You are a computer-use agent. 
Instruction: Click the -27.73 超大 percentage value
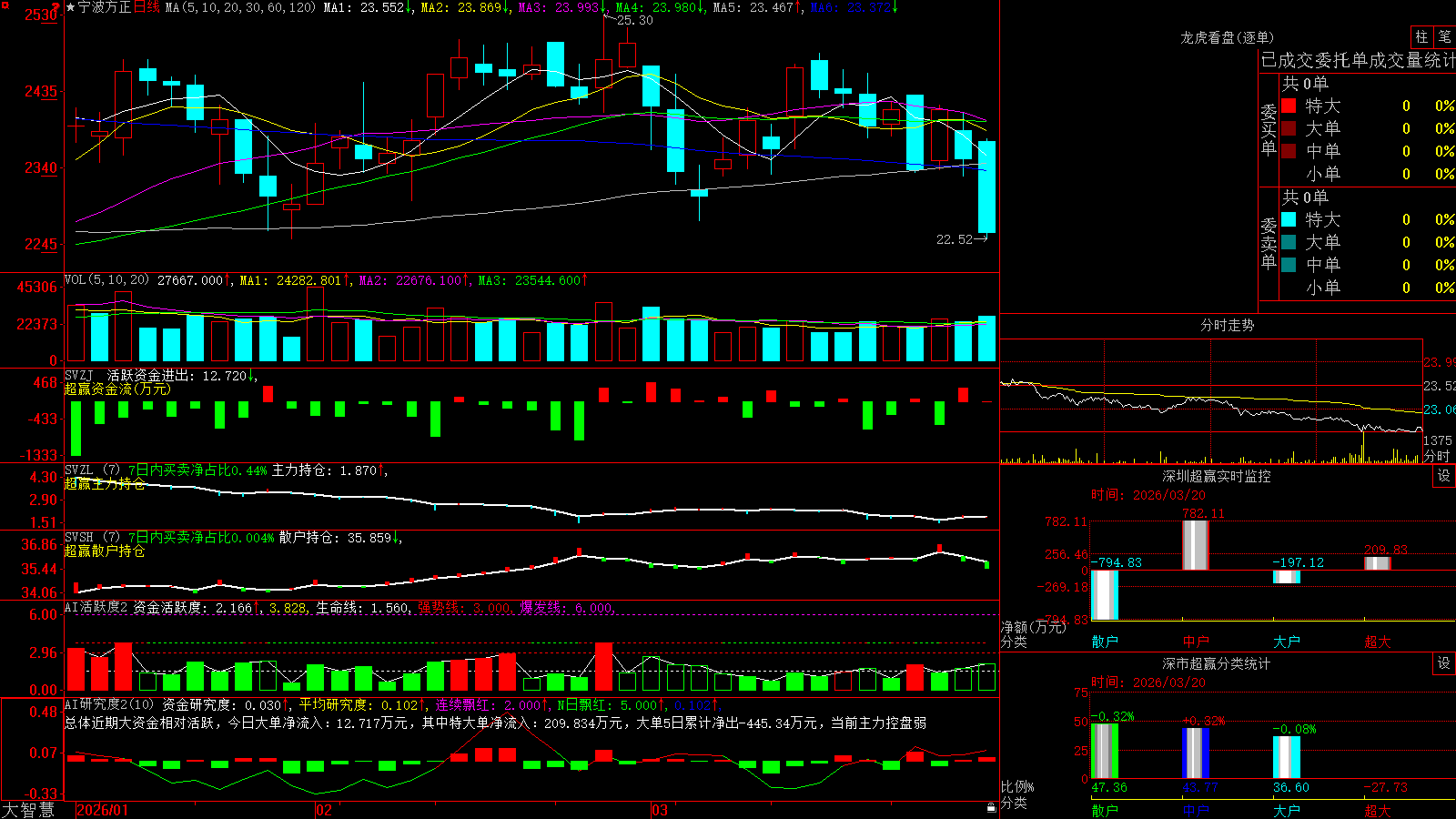pyautogui.click(x=1386, y=787)
